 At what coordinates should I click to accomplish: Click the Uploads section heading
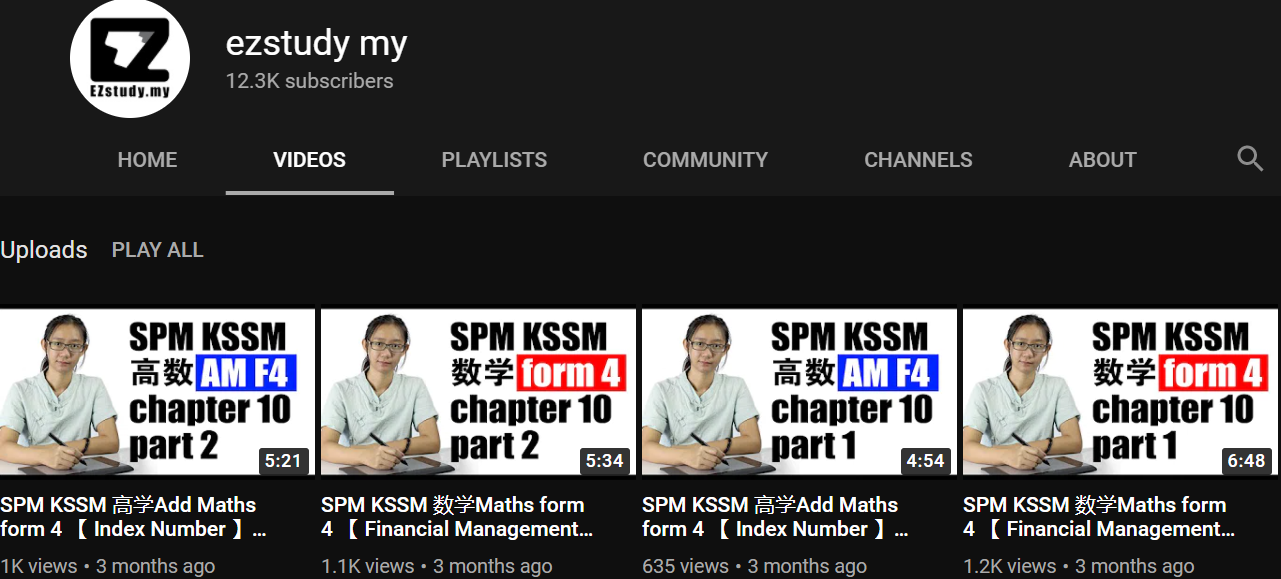point(44,250)
